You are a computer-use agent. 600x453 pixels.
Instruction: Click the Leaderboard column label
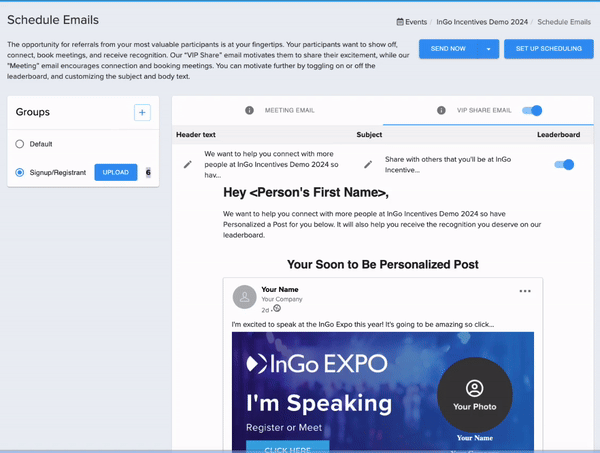tap(558, 135)
